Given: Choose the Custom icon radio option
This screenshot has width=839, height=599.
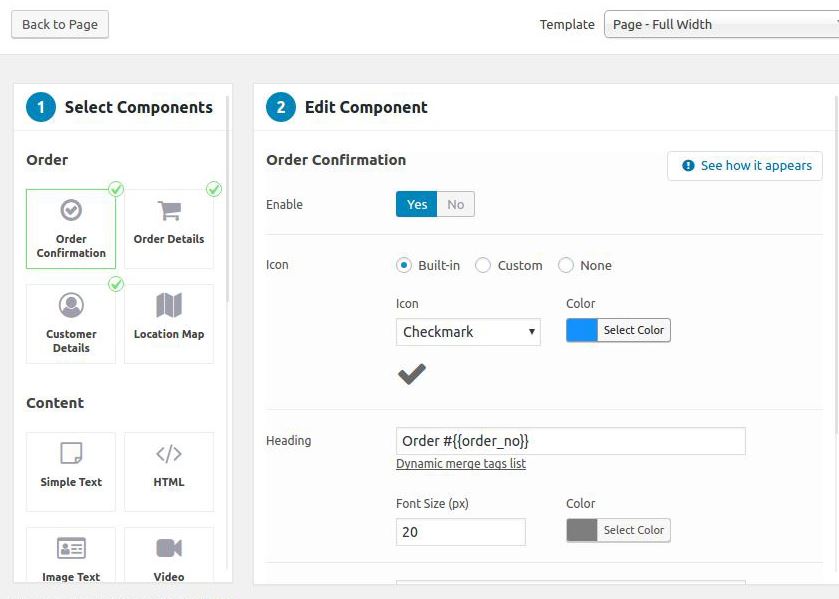Looking at the screenshot, I should [483, 265].
